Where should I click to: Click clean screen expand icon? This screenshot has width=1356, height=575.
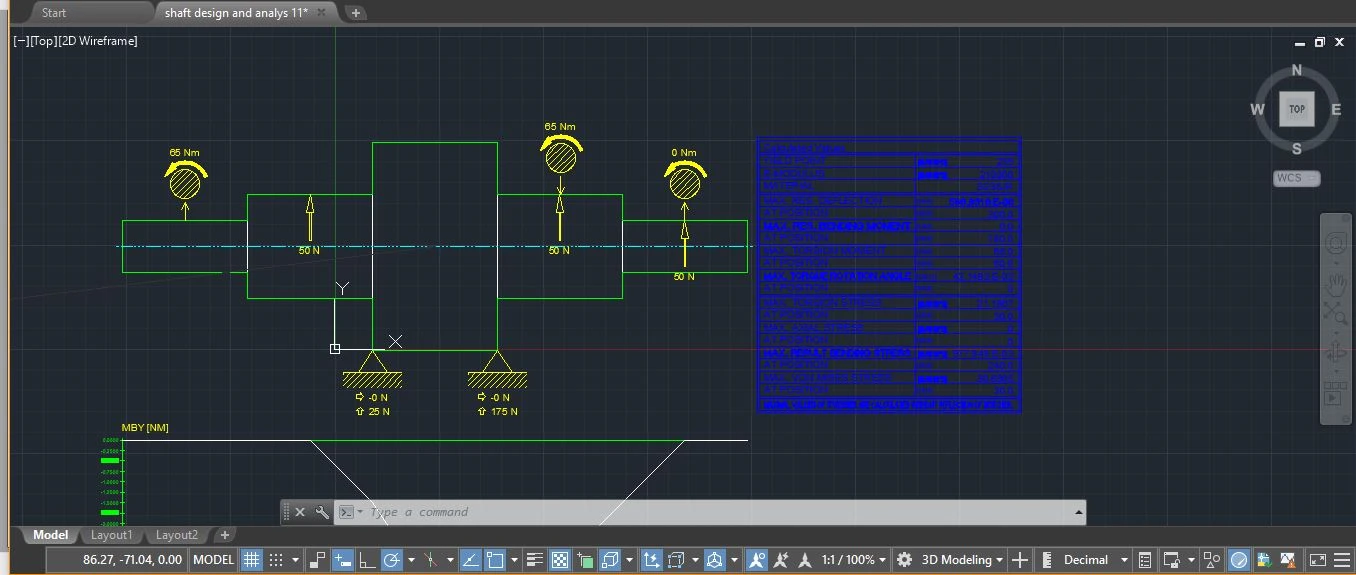(x=1318, y=560)
